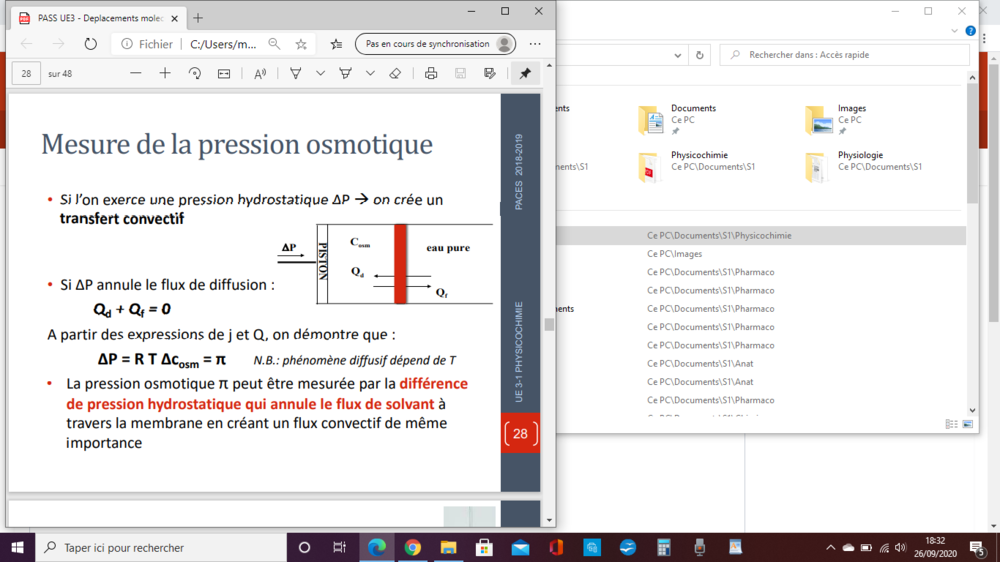Open Highlight color options dropdown arrow
This screenshot has height=562, width=1000.
[370, 74]
